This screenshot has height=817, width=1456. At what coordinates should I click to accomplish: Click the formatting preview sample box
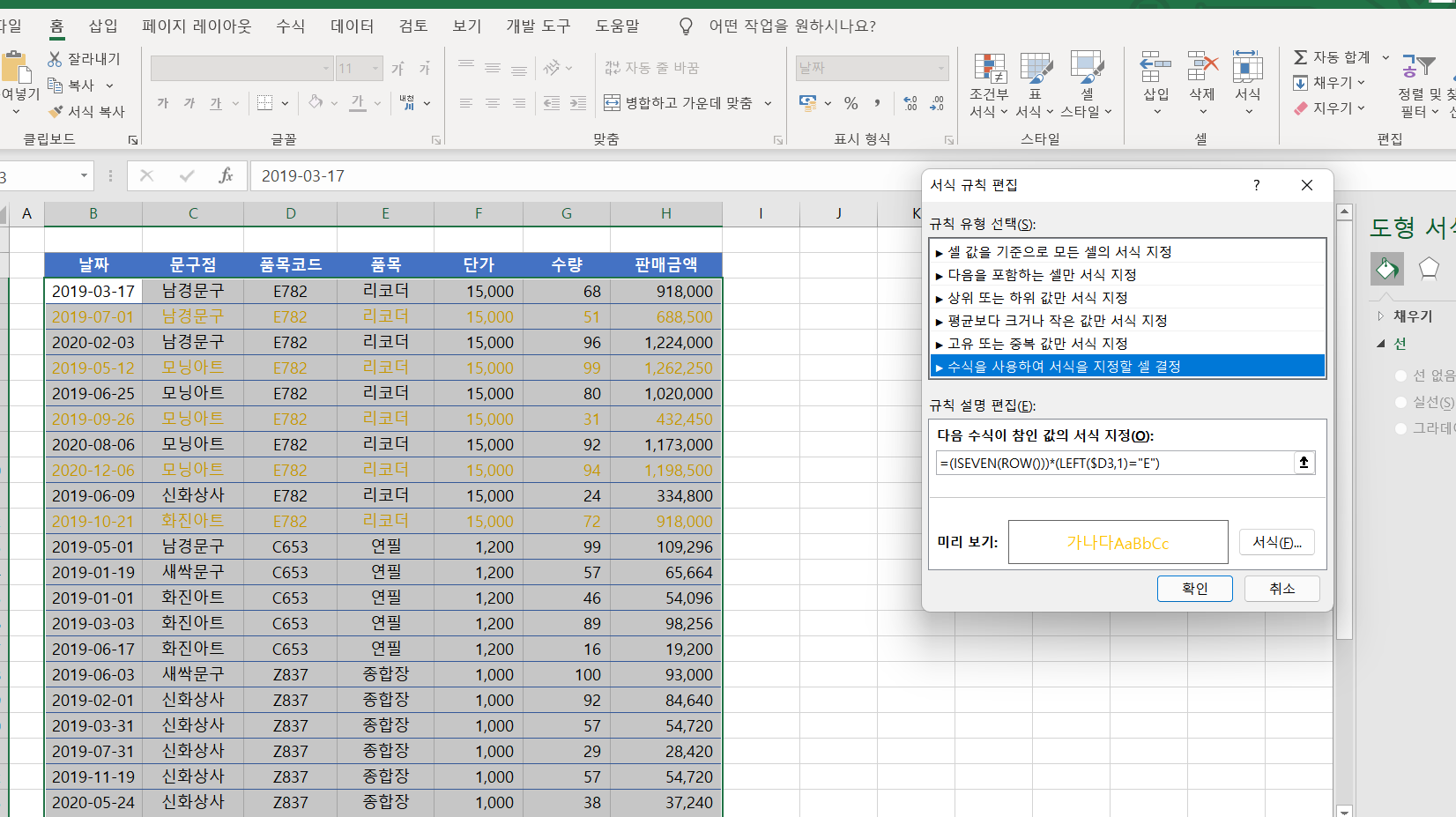click(1118, 542)
